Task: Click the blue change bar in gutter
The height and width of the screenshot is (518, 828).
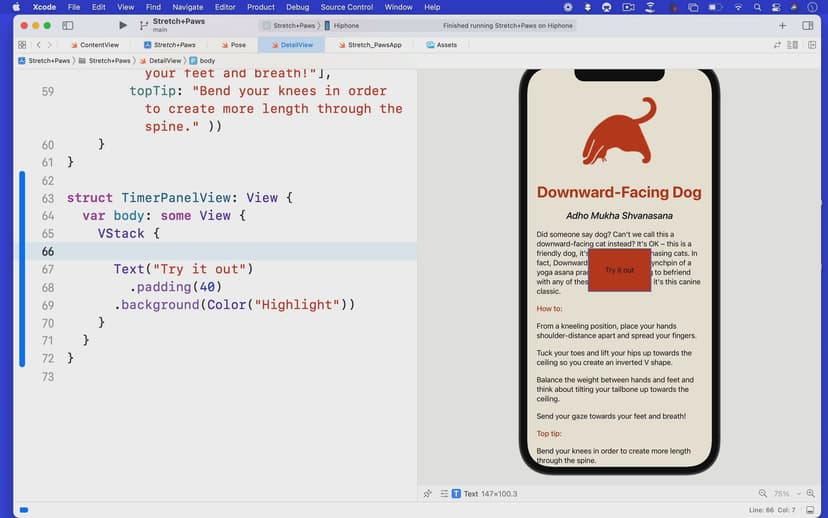Action: [x=21, y=270]
